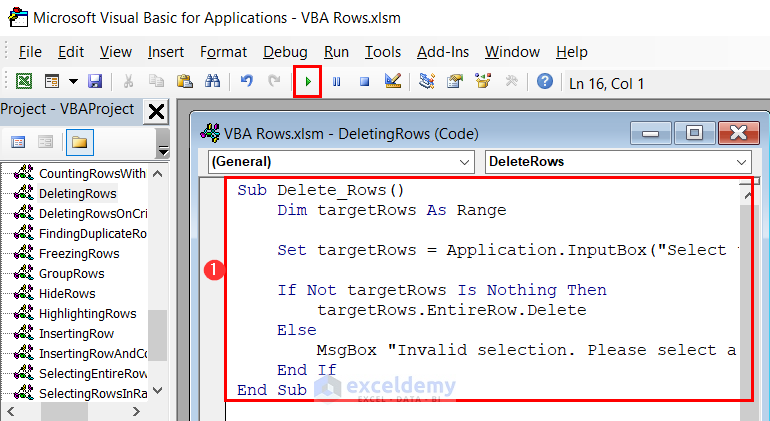Toggle Design Mode icon
This screenshot has height=421, width=770.
393,81
